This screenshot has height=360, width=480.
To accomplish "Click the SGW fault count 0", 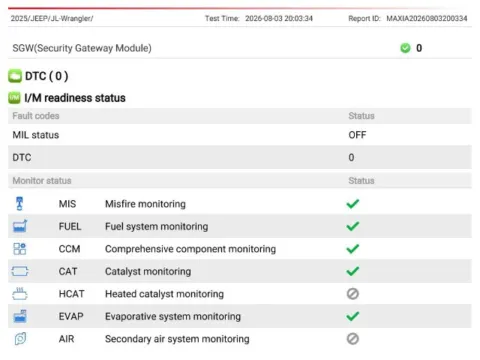I will click(x=419, y=48).
